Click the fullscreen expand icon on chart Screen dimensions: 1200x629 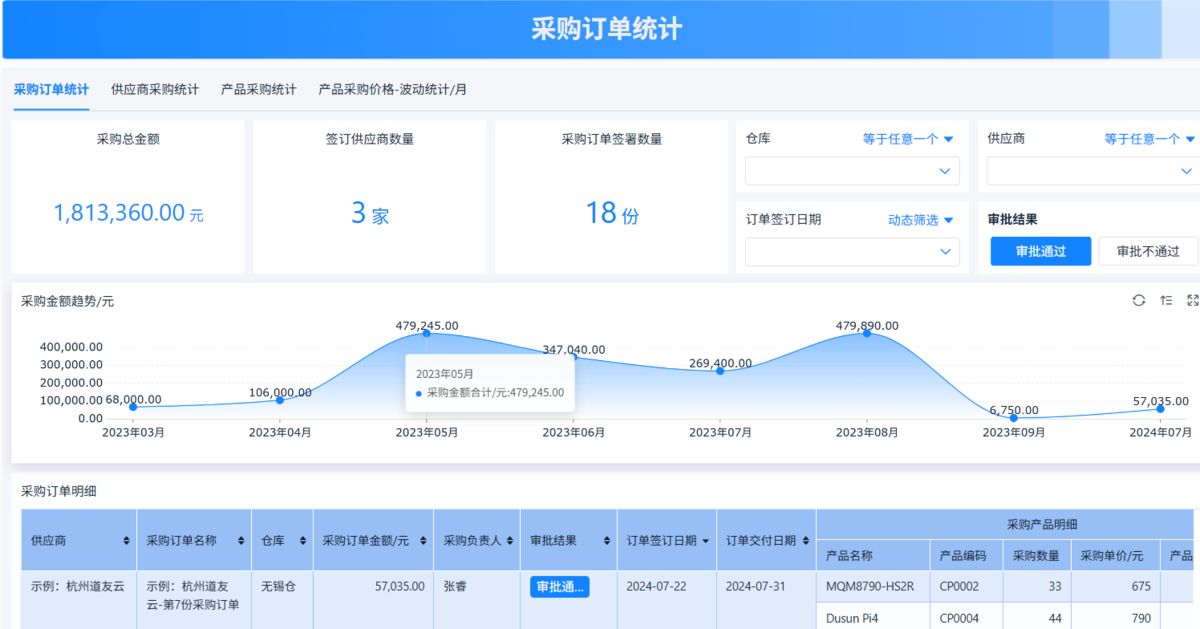(x=1192, y=300)
